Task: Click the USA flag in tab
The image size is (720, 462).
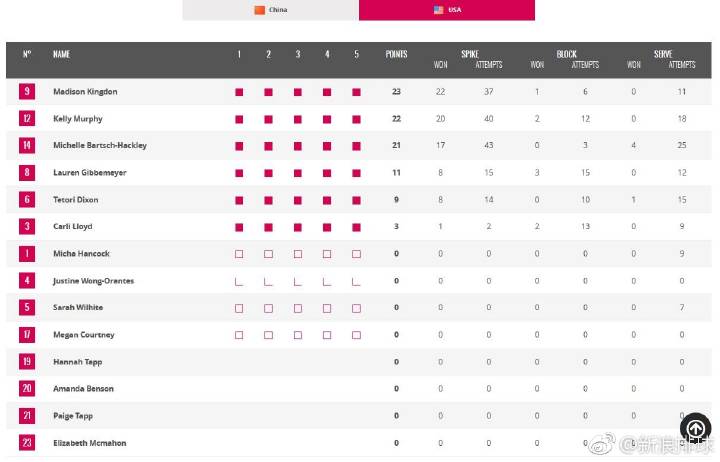Action: point(438,10)
